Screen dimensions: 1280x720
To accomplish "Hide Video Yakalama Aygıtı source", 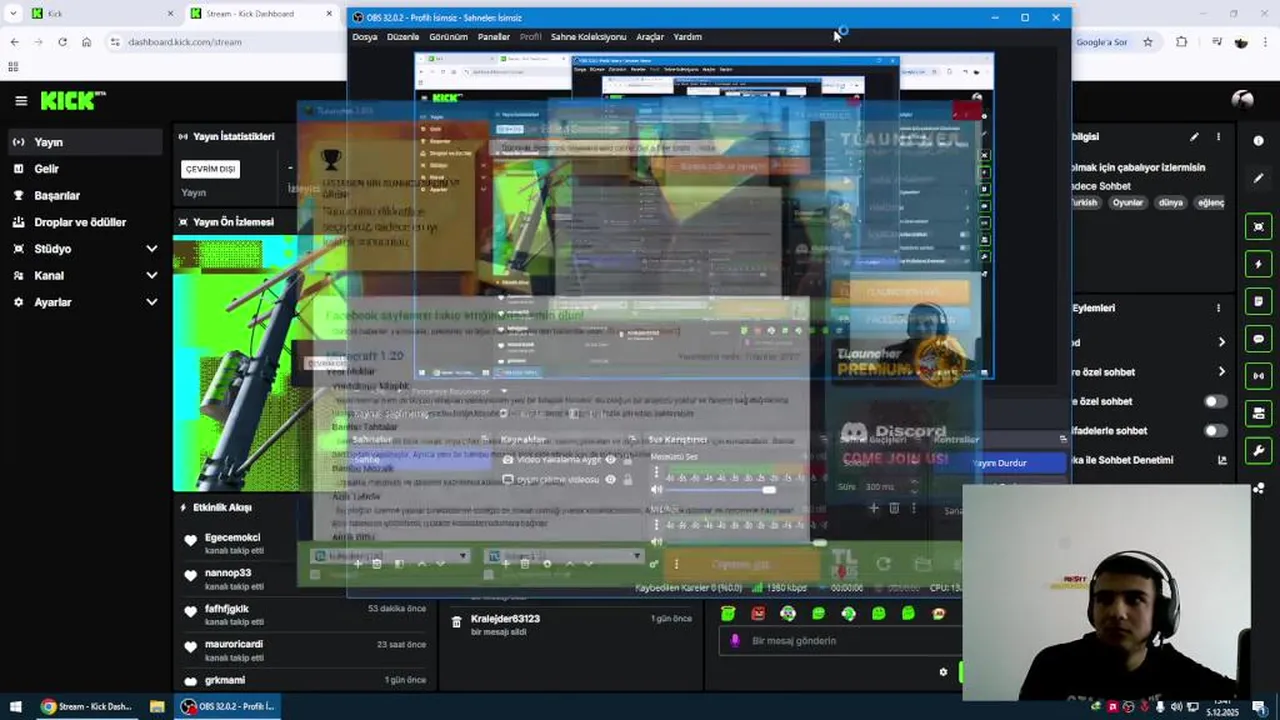I will pyautogui.click(x=611, y=460).
